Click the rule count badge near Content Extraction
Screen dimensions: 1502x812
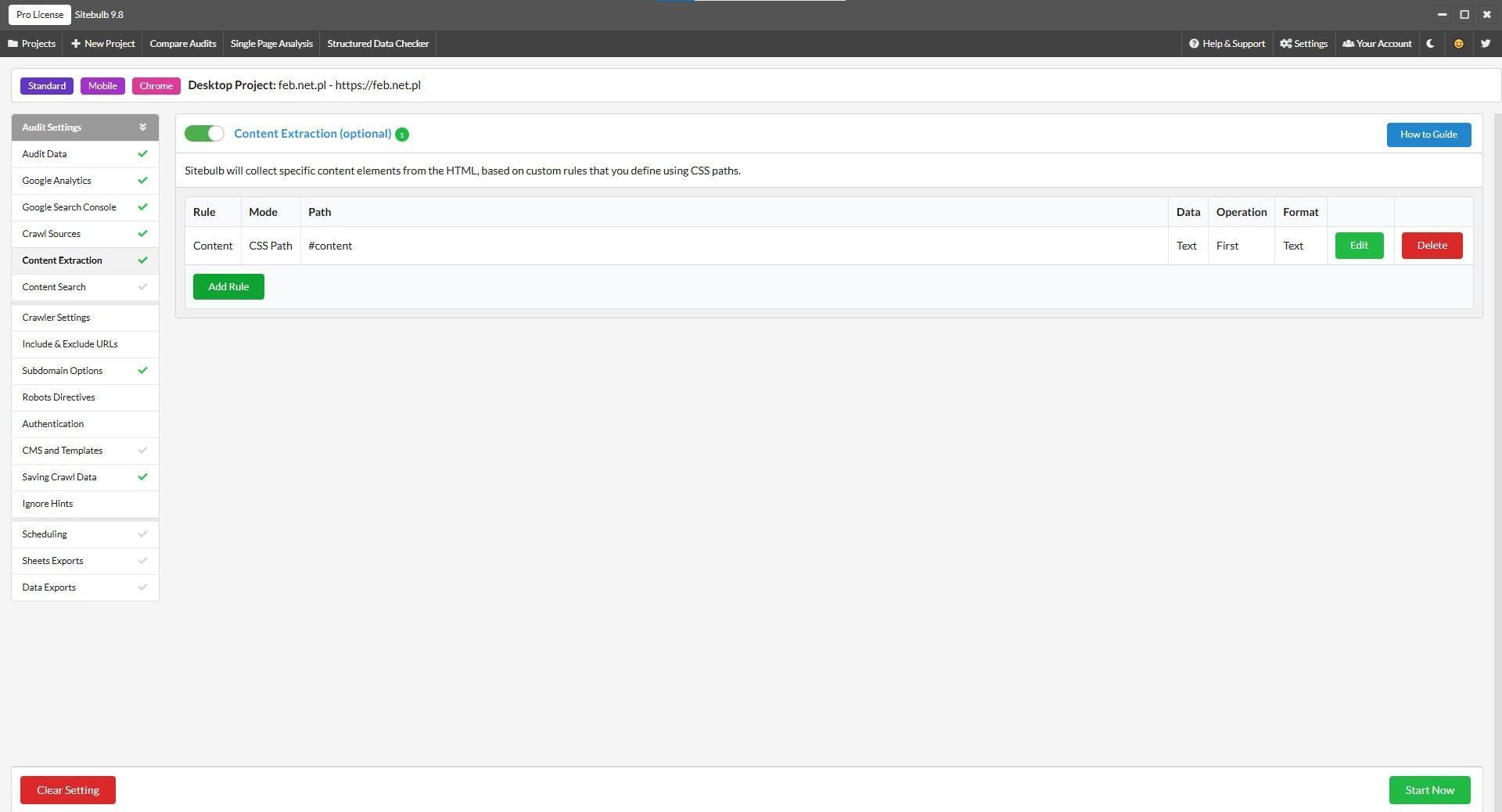pyautogui.click(x=402, y=135)
